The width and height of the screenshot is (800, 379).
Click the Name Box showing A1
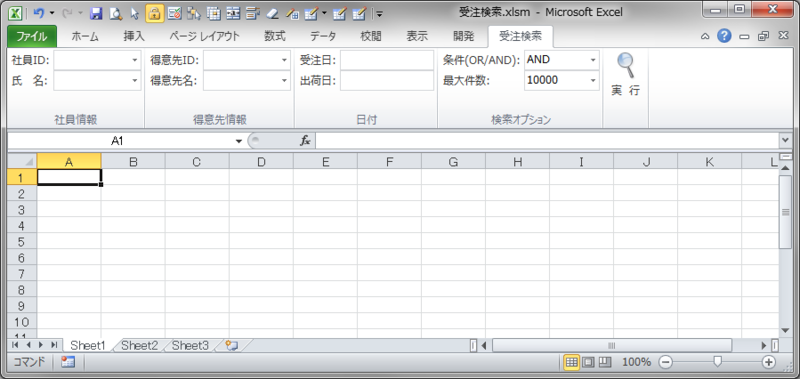click(x=117, y=141)
